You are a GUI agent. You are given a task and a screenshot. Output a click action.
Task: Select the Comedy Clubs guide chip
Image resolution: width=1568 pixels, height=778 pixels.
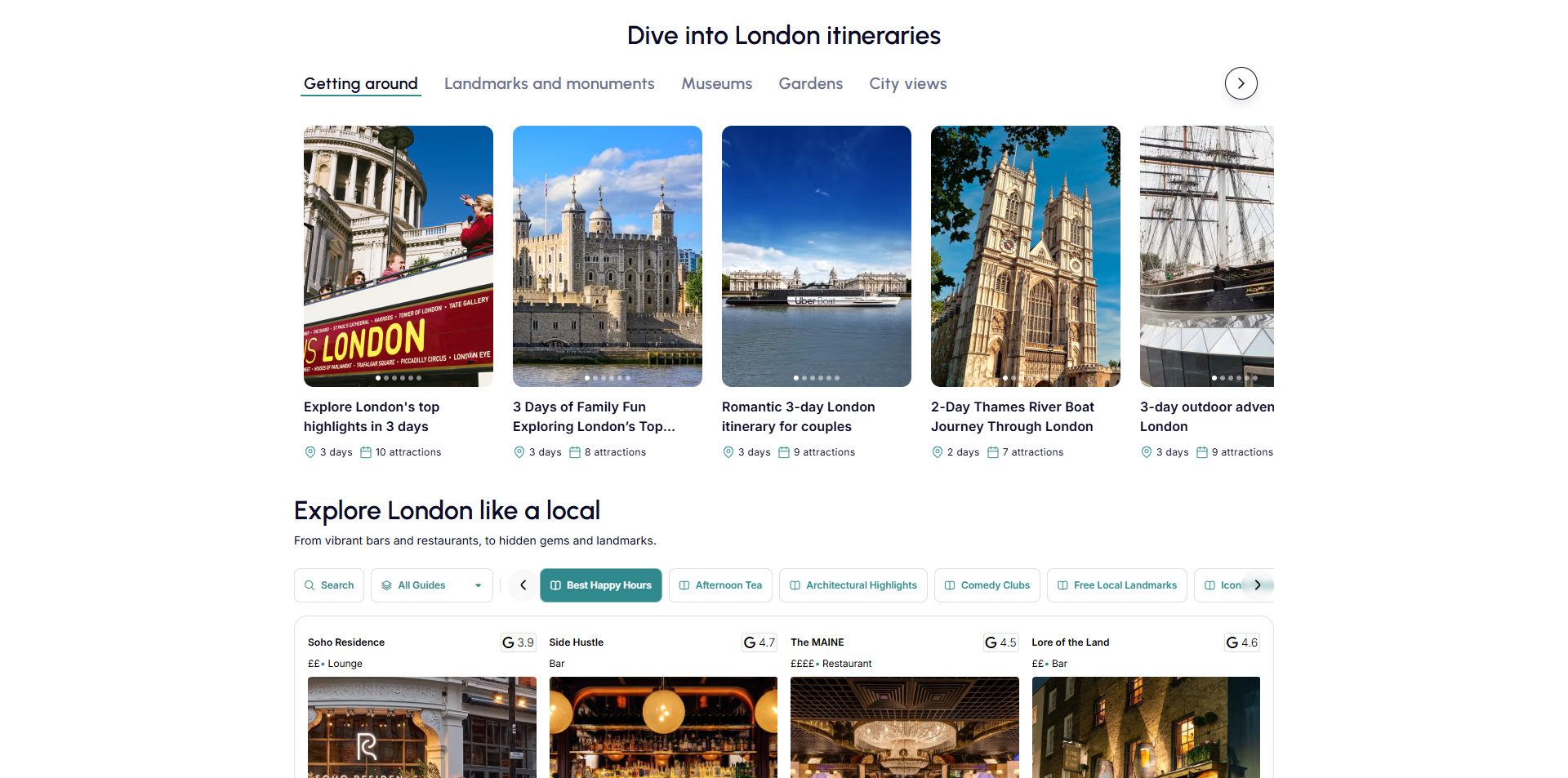tap(987, 585)
